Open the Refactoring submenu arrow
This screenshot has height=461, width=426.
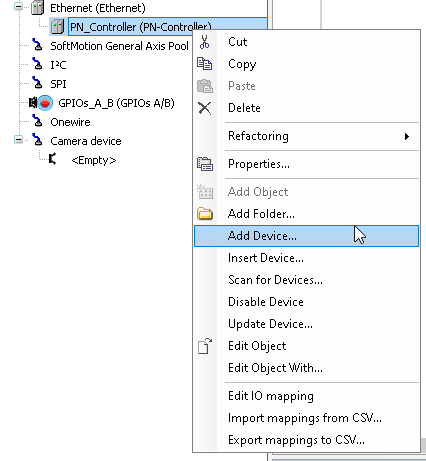click(407, 136)
